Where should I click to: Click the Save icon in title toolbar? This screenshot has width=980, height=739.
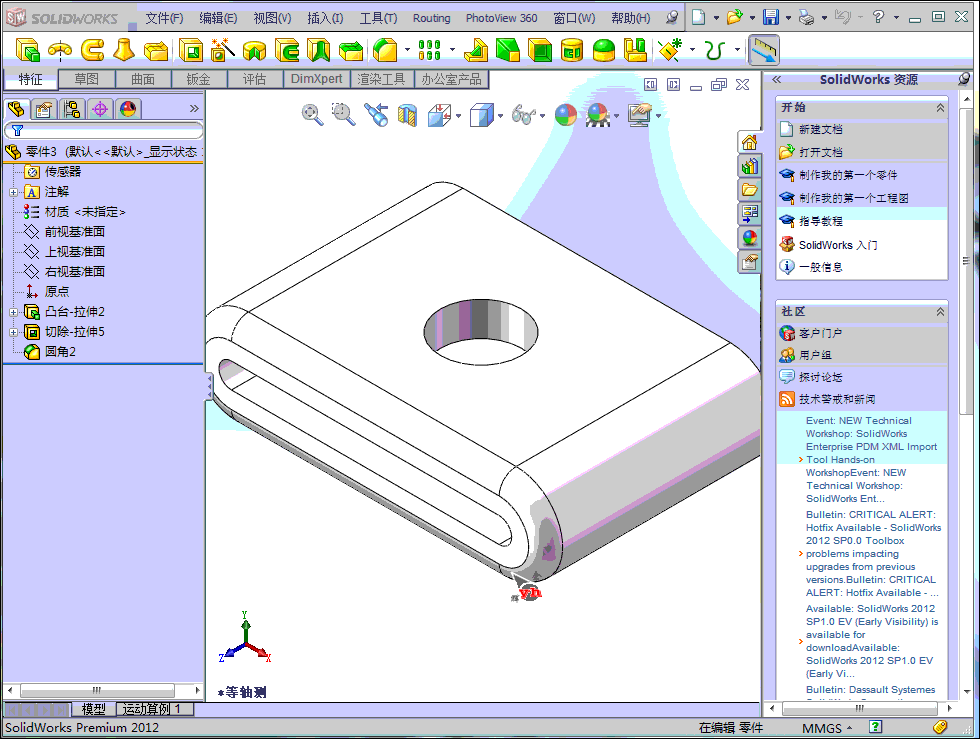click(x=771, y=18)
